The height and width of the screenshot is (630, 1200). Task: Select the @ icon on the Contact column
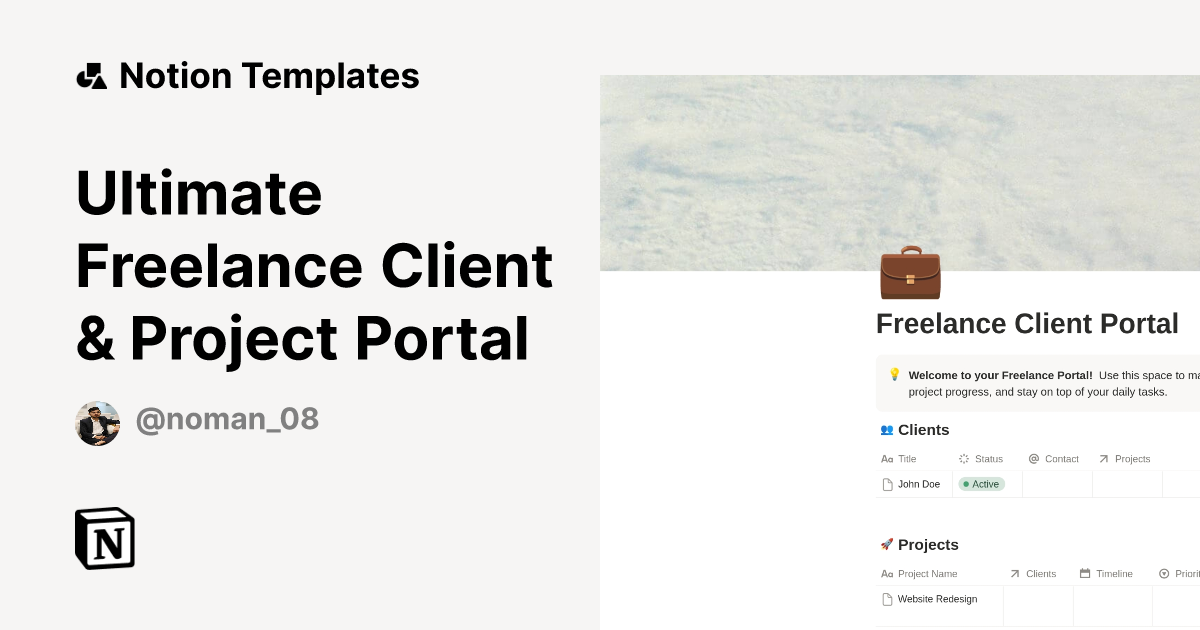click(x=1036, y=459)
